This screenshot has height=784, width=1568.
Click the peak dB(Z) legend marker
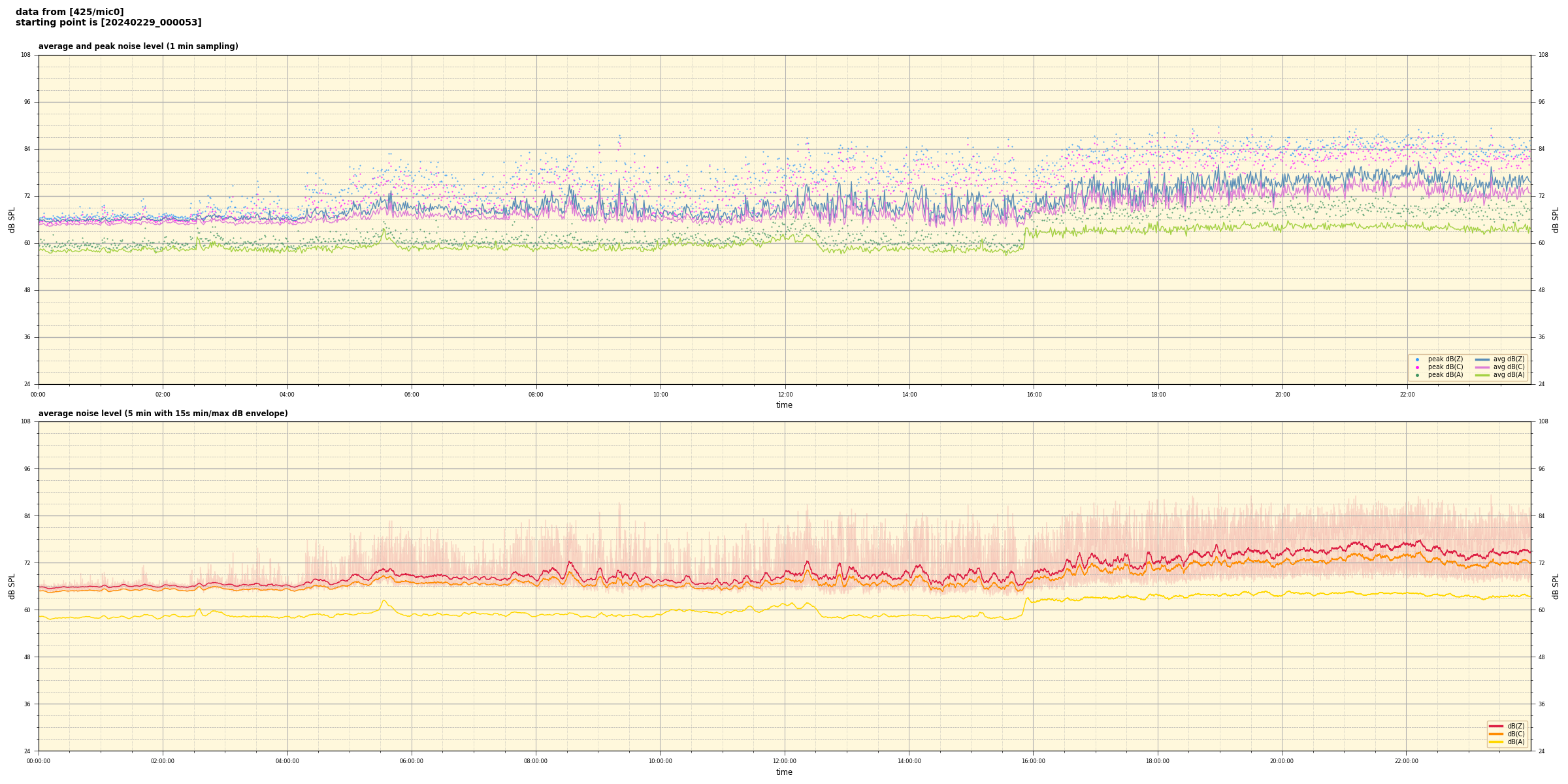[x=1417, y=359]
